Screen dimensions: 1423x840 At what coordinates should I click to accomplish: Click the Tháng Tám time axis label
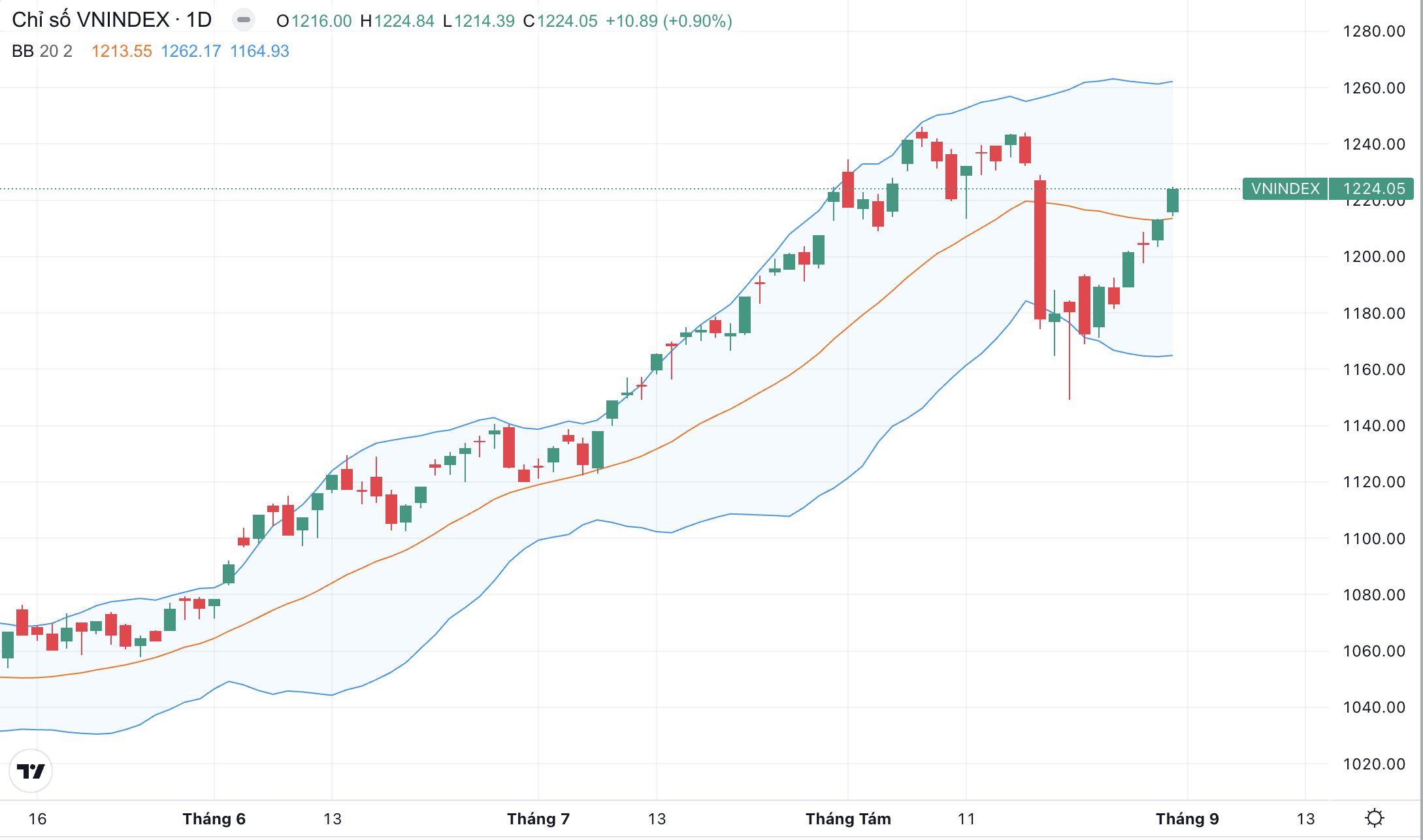(x=848, y=819)
